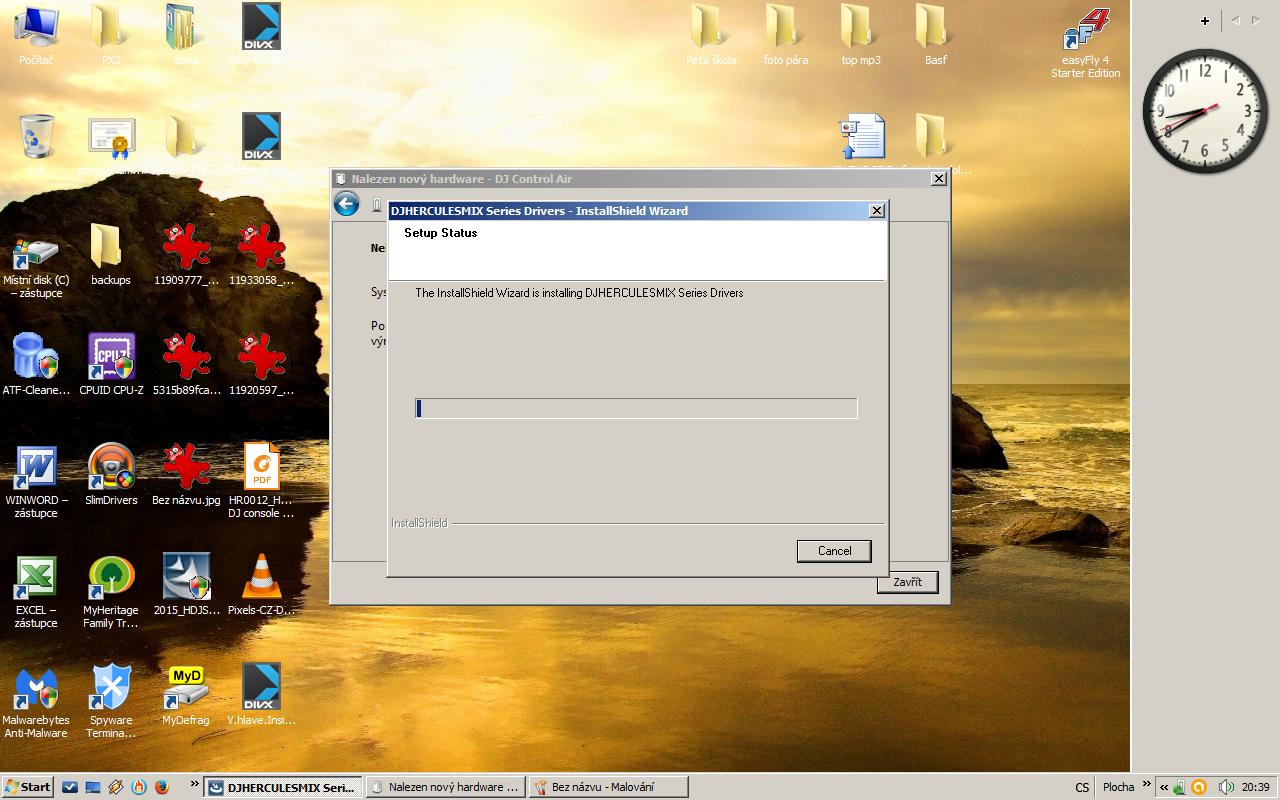The width and height of the screenshot is (1280, 800).
Task: Switch to DJHERCULESMIX taskbar button
Action: (283, 787)
